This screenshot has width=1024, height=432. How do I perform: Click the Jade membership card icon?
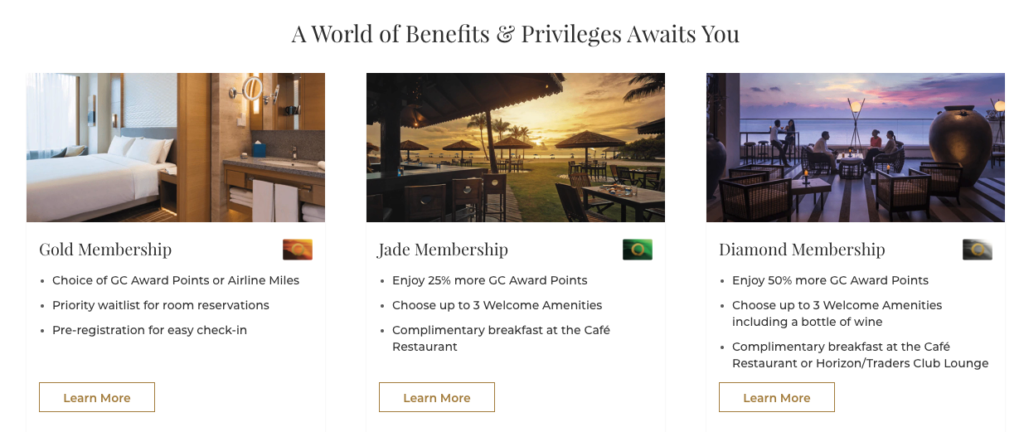pyautogui.click(x=637, y=249)
